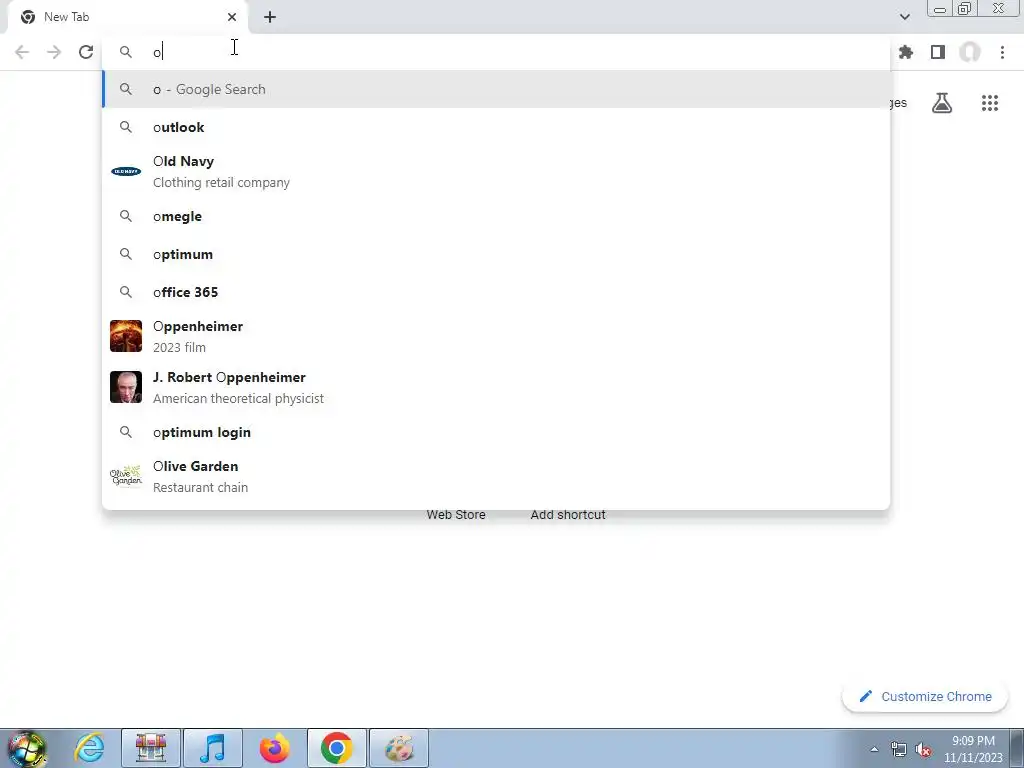This screenshot has height=768, width=1024.
Task: Open the profile avatar icon
Action: (970, 52)
